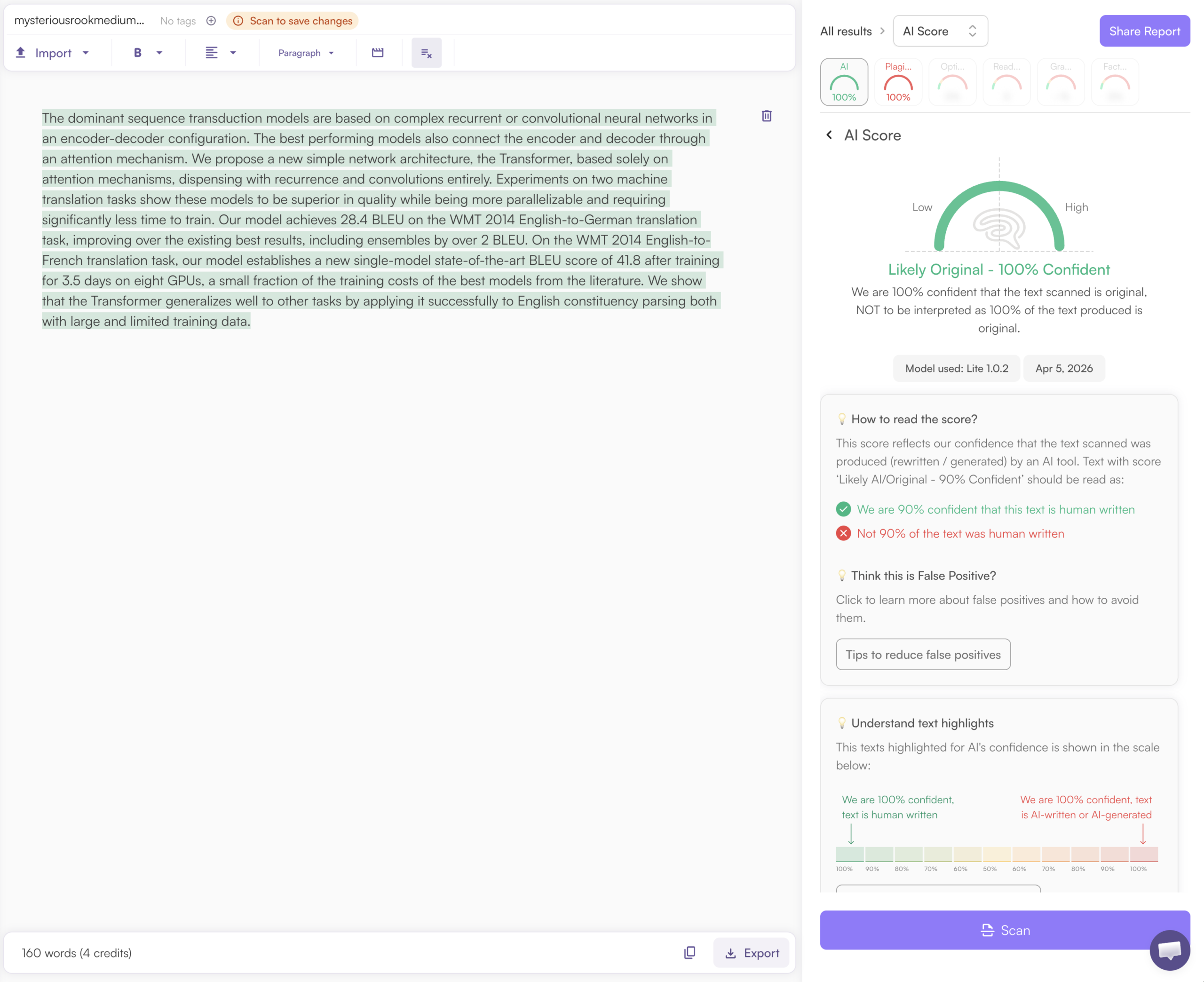Open the Paragraph style dropdown
Image resolution: width=1204 pixels, height=982 pixels.
point(306,53)
